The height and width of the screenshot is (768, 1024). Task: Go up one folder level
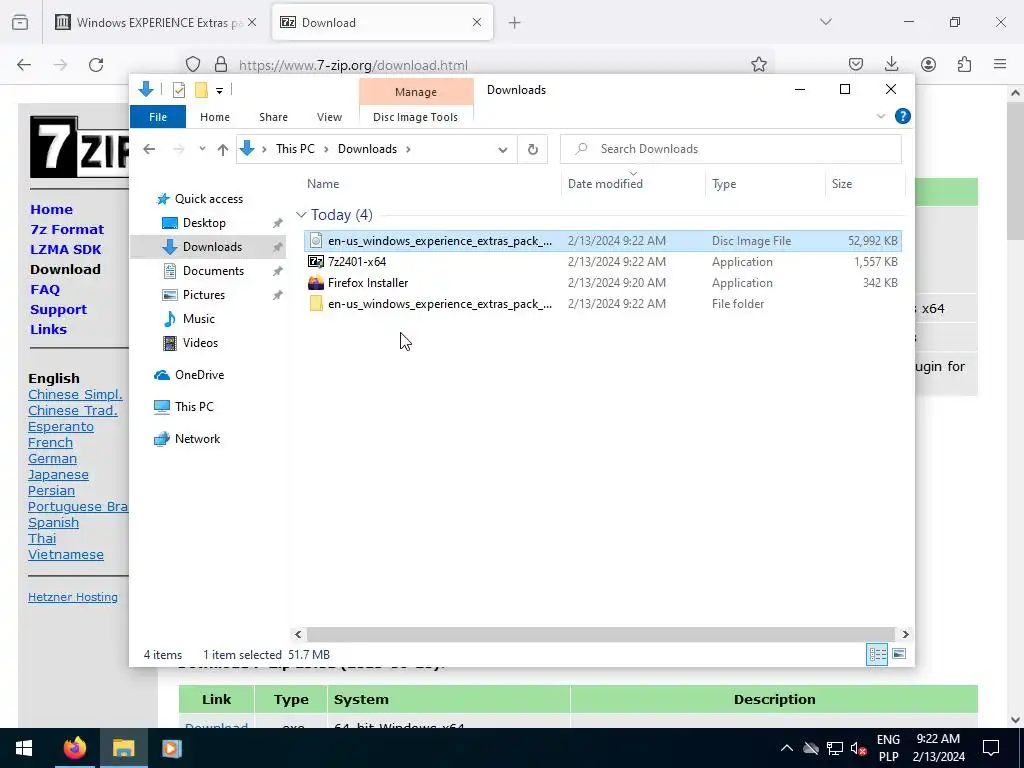tap(223, 150)
